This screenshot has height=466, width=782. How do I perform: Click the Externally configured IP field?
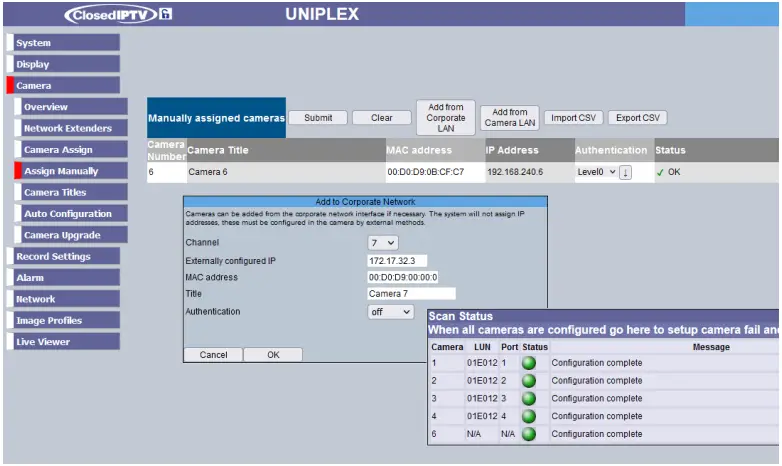397,261
